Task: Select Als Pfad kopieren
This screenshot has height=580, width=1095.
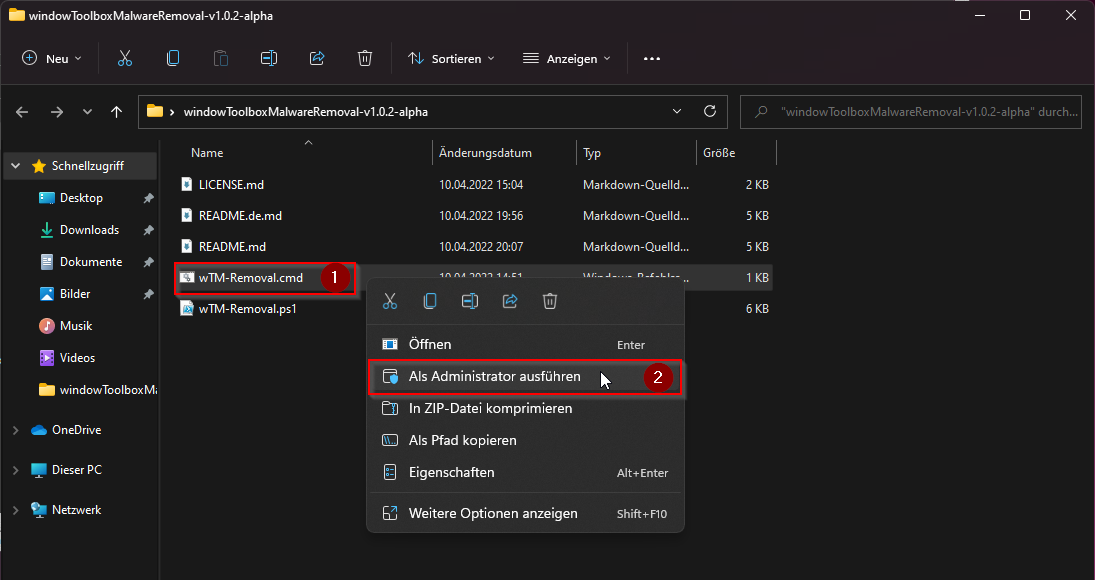Action: [x=525, y=440]
